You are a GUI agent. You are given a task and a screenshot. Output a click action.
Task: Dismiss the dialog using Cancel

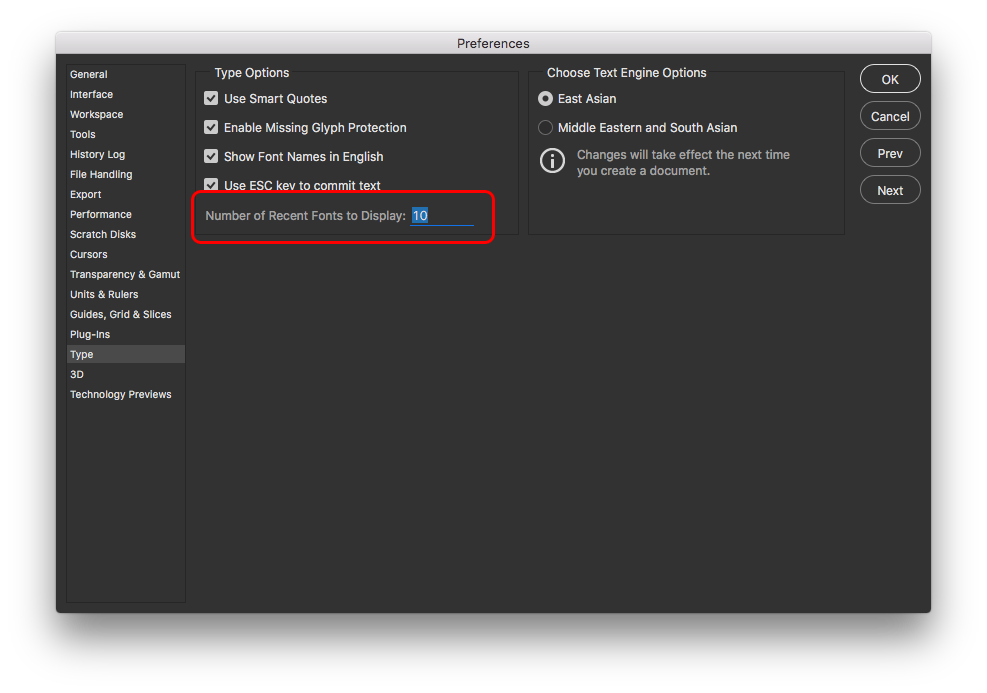(890, 116)
